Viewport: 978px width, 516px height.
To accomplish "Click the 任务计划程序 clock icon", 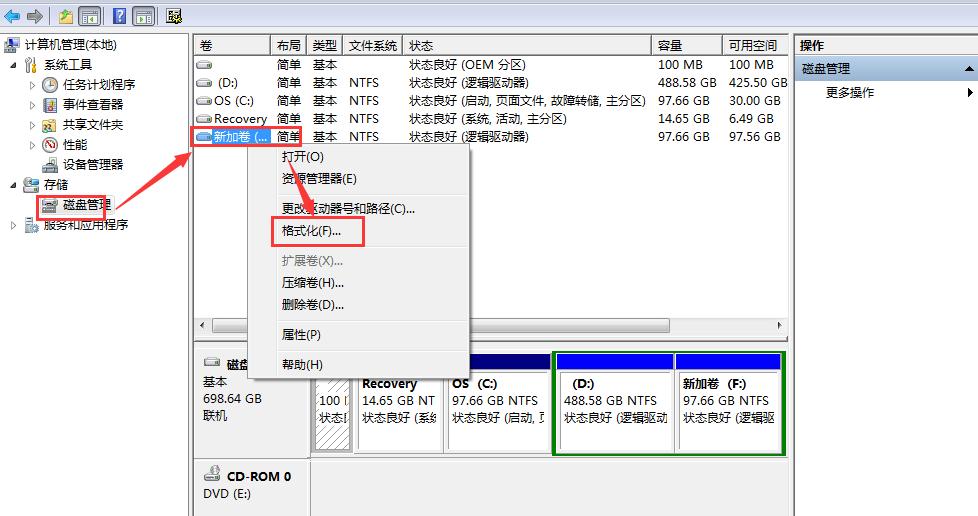I will point(50,85).
